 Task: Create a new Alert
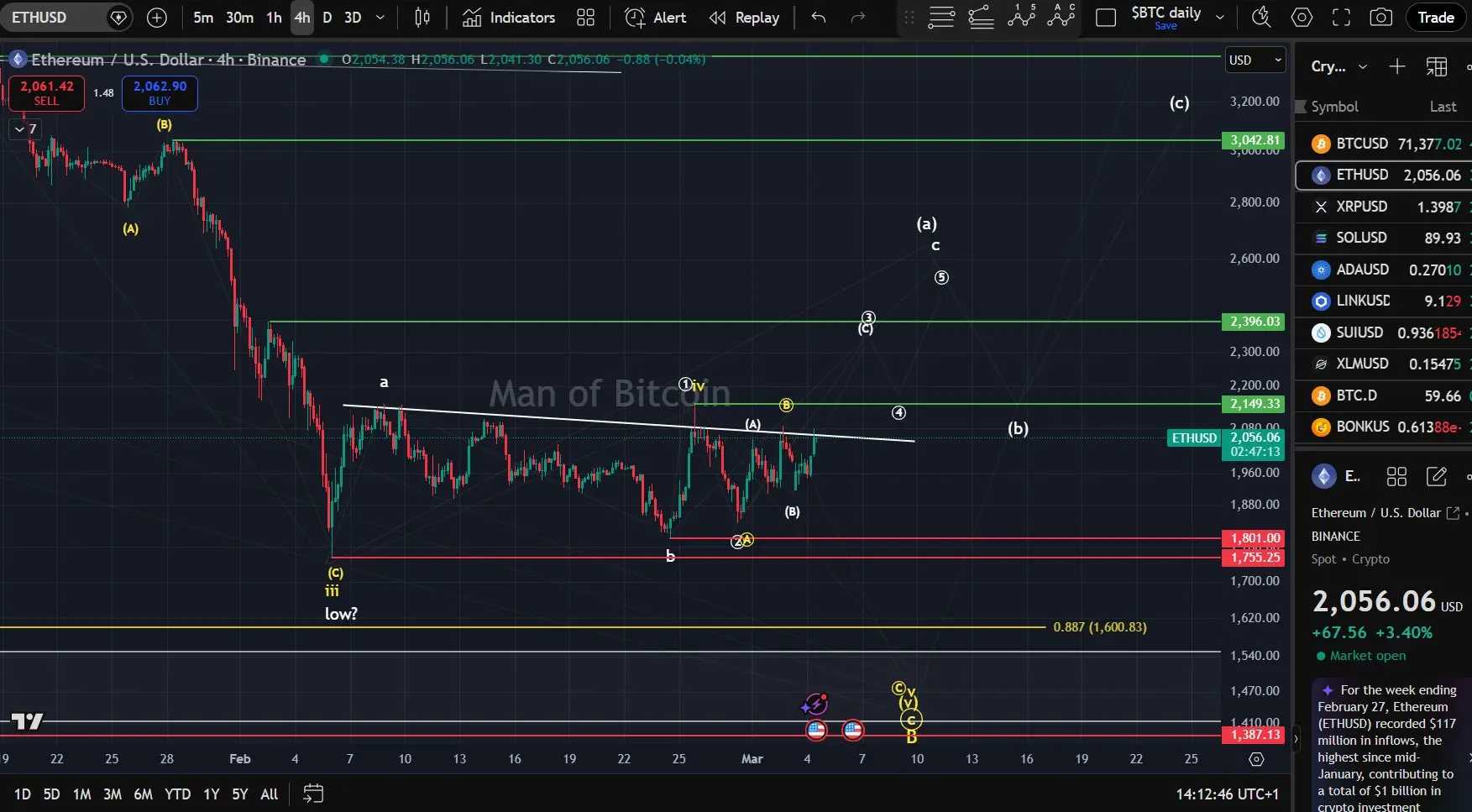pyautogui.click(x=656, y=18)
